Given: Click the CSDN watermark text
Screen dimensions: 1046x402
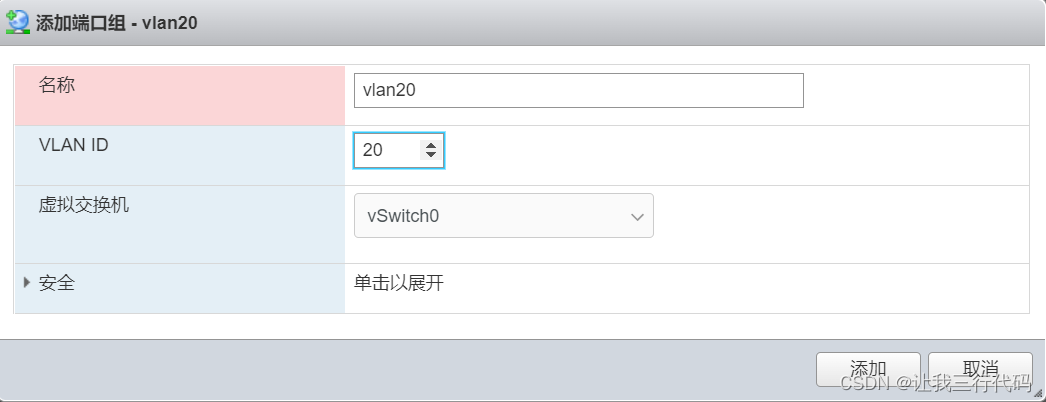Looking at the screenshot, I should (935, 383).
